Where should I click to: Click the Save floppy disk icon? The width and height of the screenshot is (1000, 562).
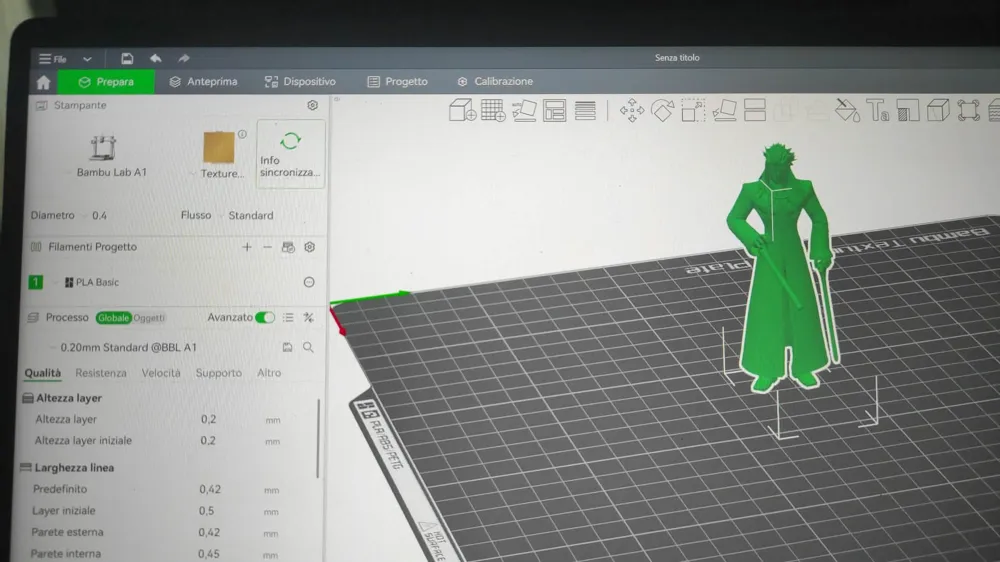click(x=127, y=59)
